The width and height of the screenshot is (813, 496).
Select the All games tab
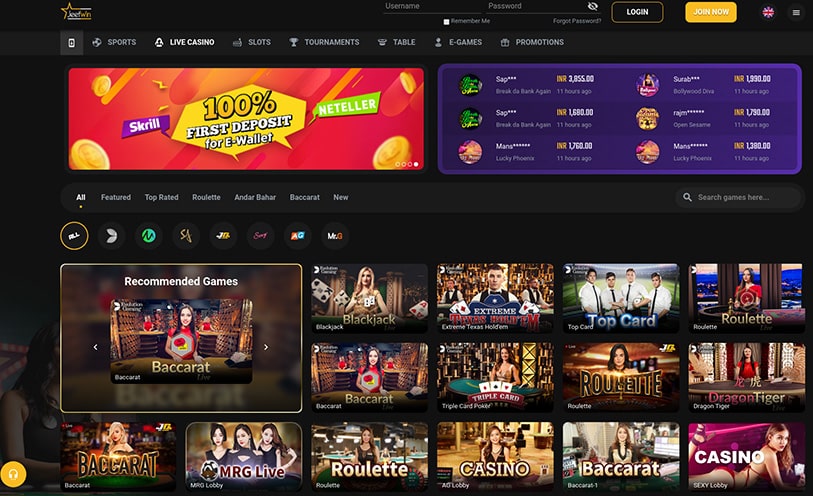tap(81, 197)
